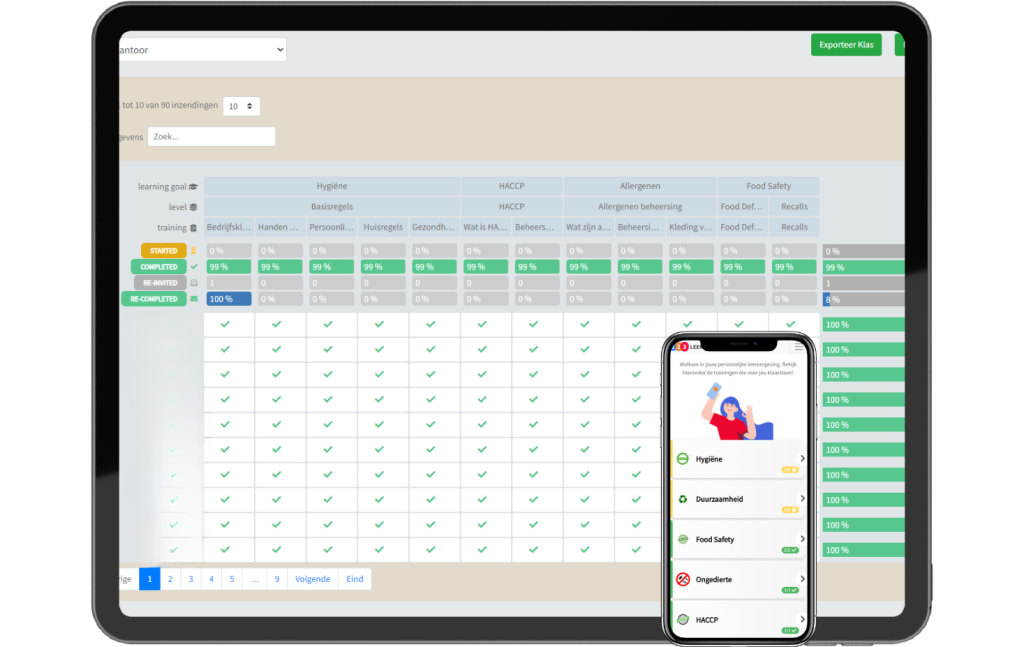Click the Food Safety learning goal header
This screenshot has height=647, width=1024.
[769, 186]
